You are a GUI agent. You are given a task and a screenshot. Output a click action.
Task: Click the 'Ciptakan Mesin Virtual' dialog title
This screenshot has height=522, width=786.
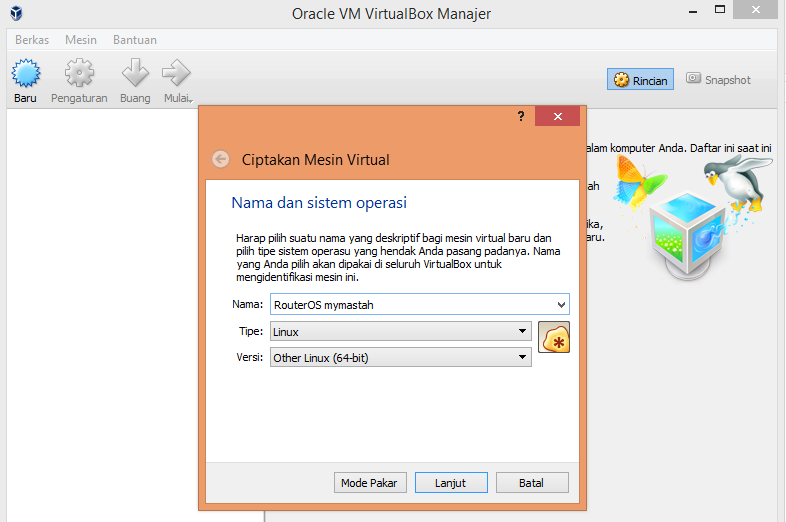(315, 159)
